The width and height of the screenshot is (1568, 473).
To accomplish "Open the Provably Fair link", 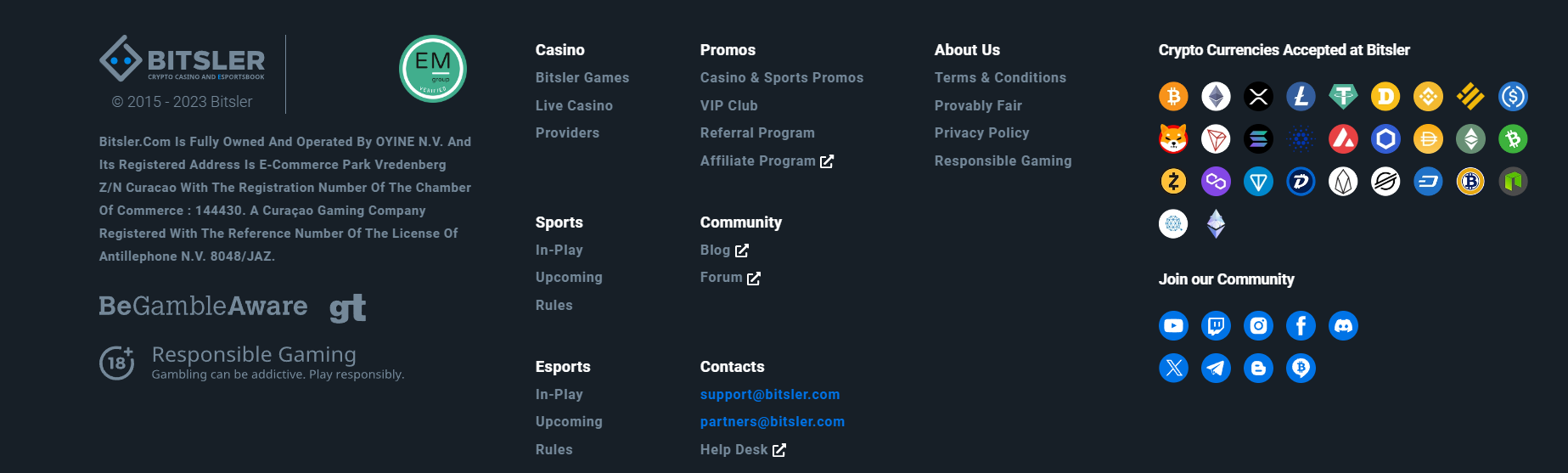I will pyautogui.click(x=978, y=106).
